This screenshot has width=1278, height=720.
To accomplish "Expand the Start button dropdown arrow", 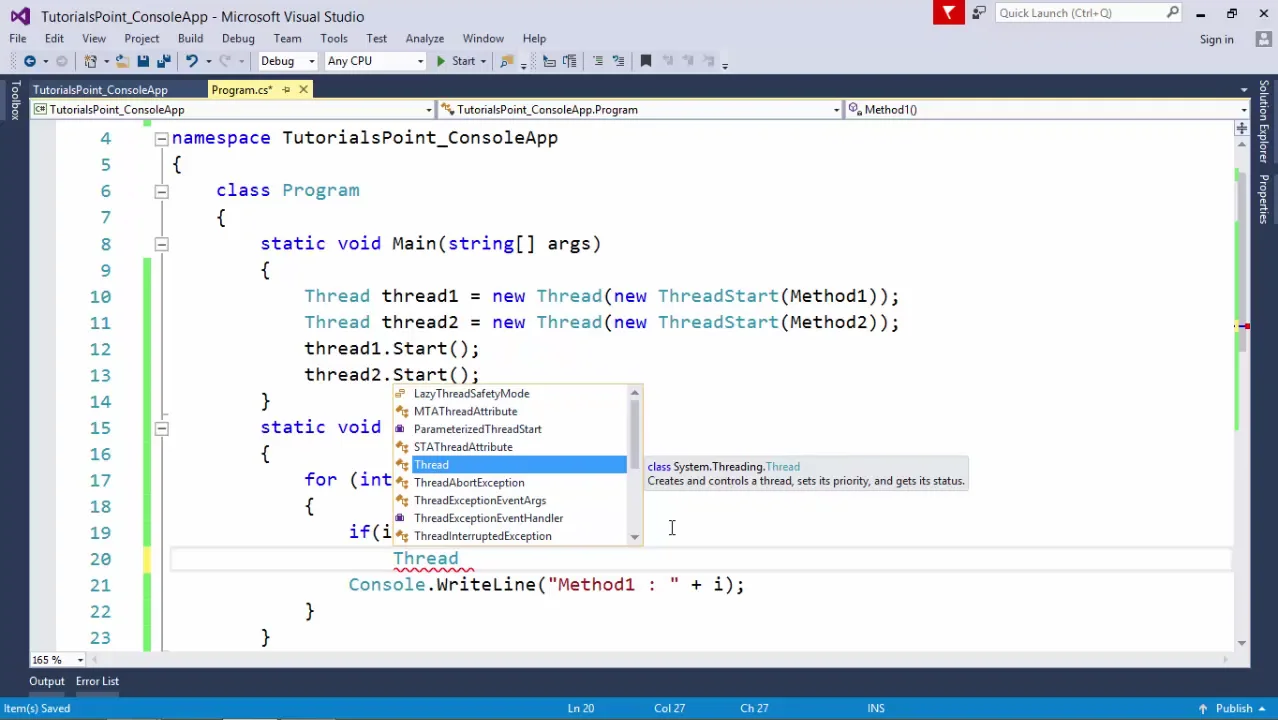I will click(x=484, y=61).
